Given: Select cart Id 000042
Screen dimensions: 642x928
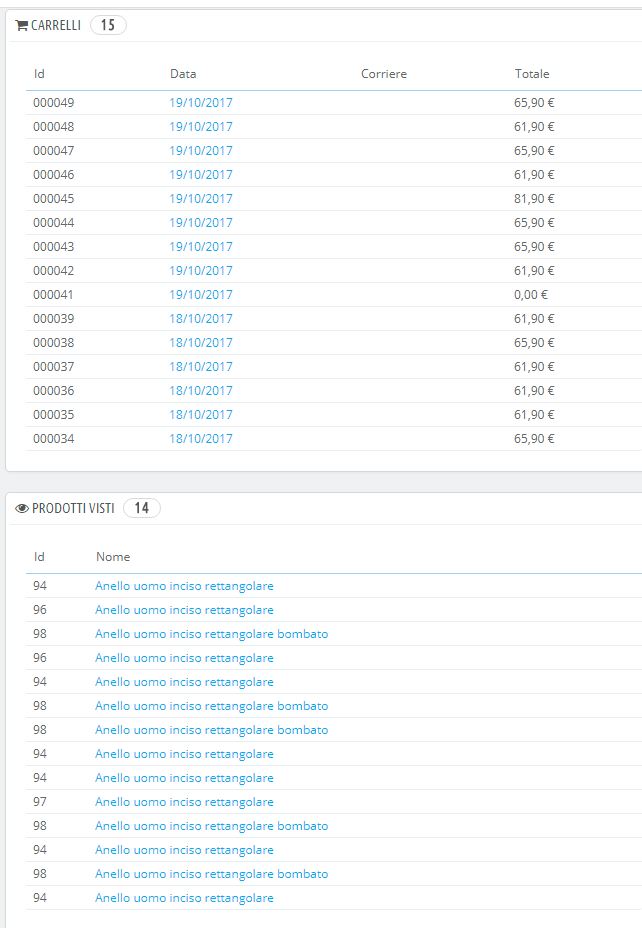Looking at the screenshot, I should click(x=54, y=271).
